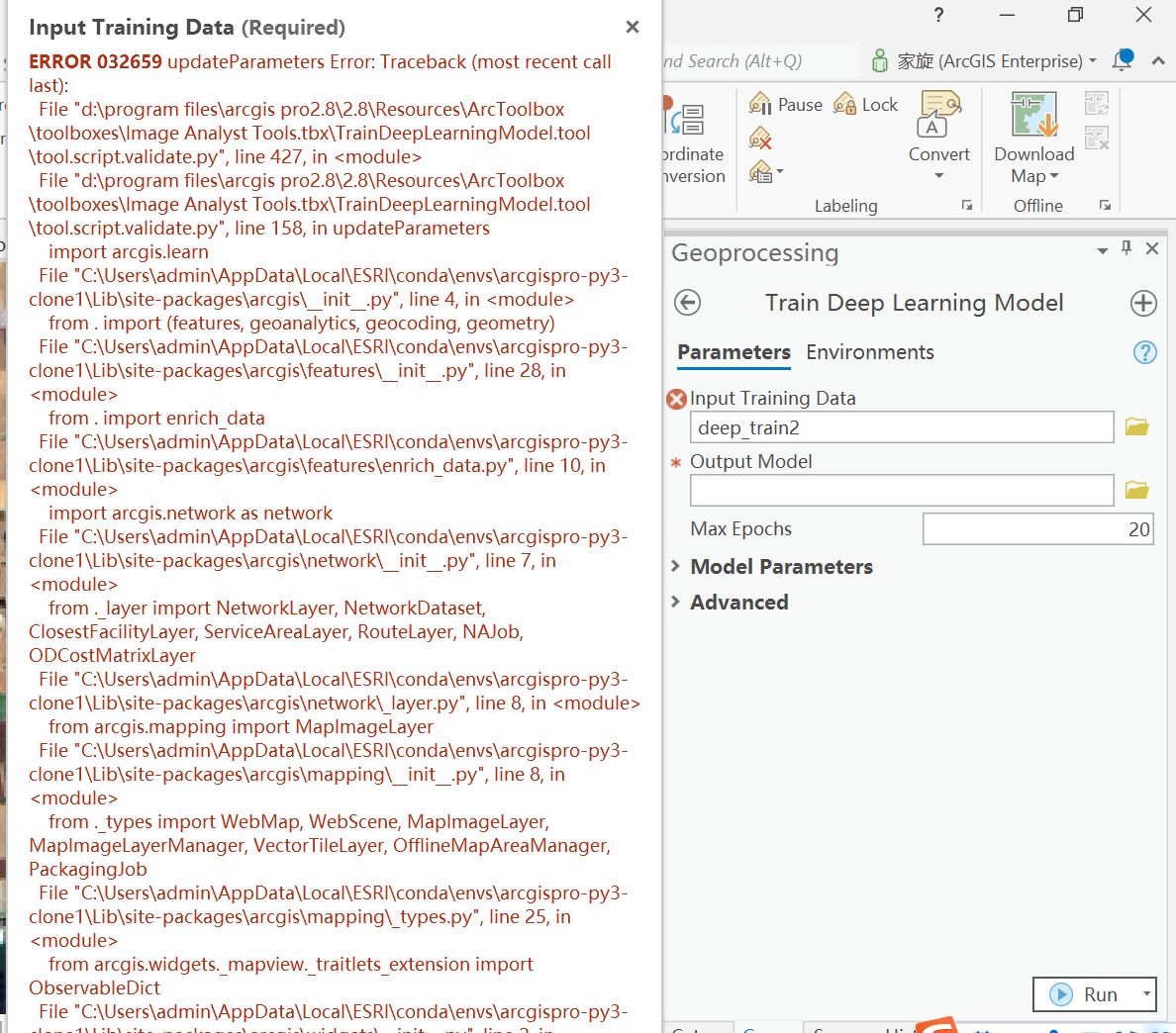The width and height of the screenshot is (1176, 1033).
Task: Click the 'import arcgis.network as network' line
Action: click(190, 513)
